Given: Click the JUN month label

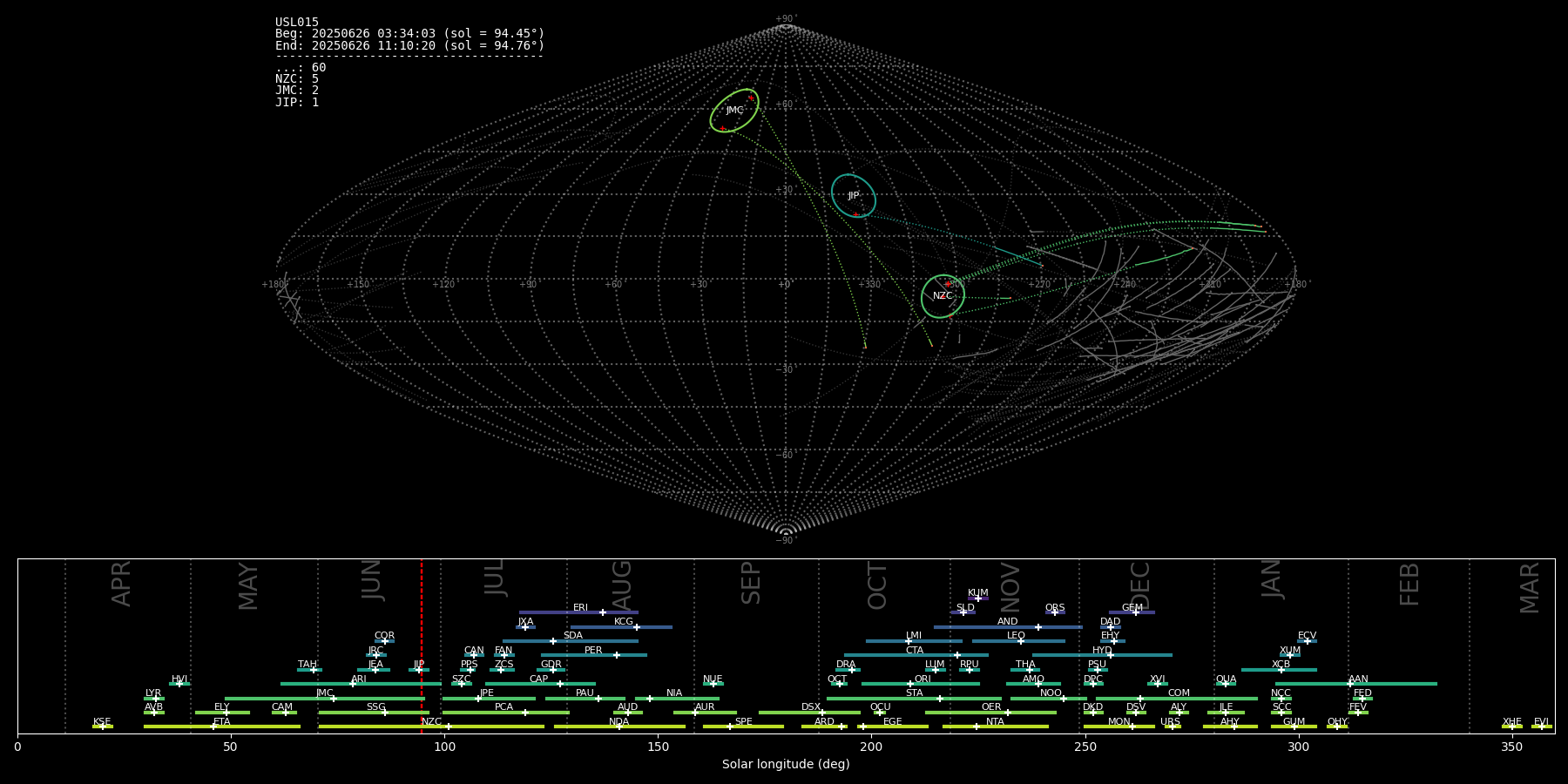Looking at the screenshot, I should 372,579.
